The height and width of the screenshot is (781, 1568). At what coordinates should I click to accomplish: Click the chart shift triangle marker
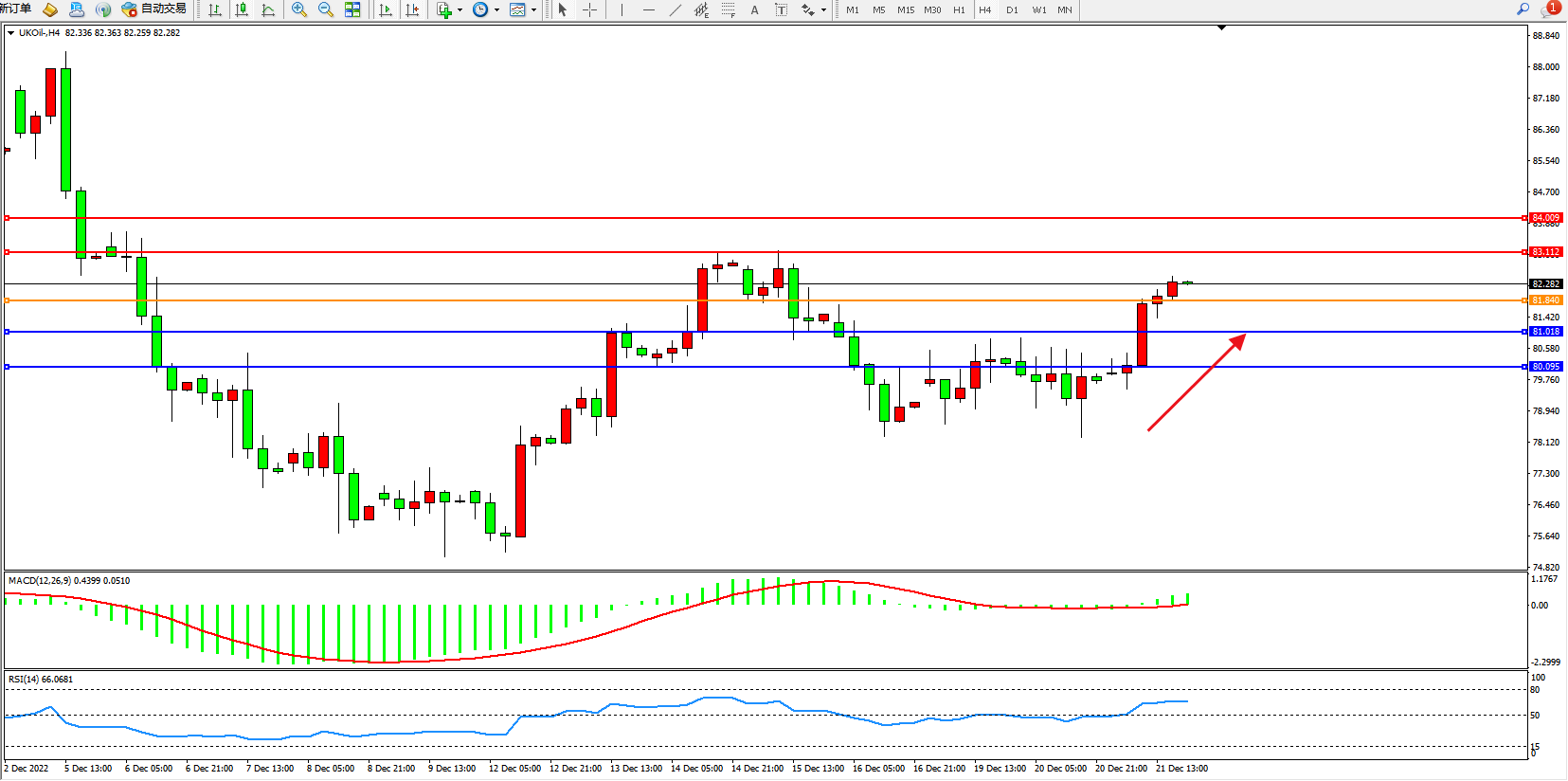pyautogui.click(x=1221, y=27)
